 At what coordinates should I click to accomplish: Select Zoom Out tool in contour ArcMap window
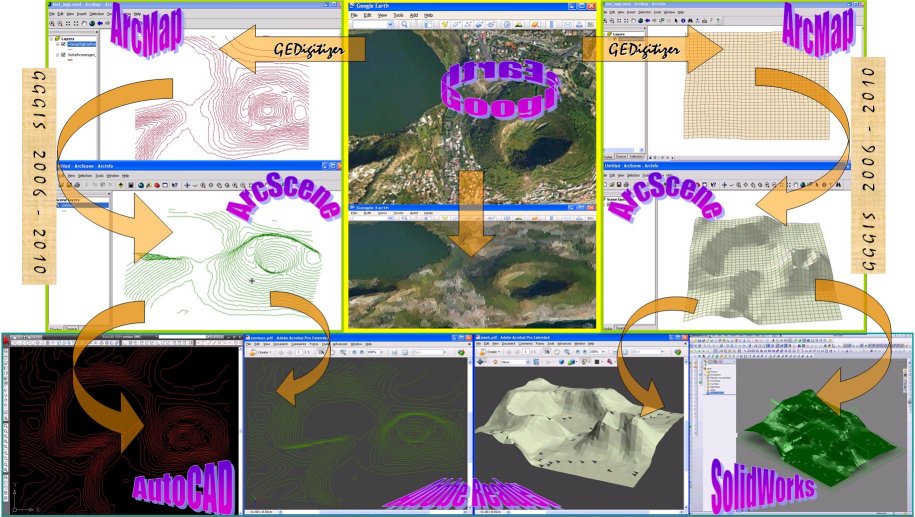coord(60,23)
